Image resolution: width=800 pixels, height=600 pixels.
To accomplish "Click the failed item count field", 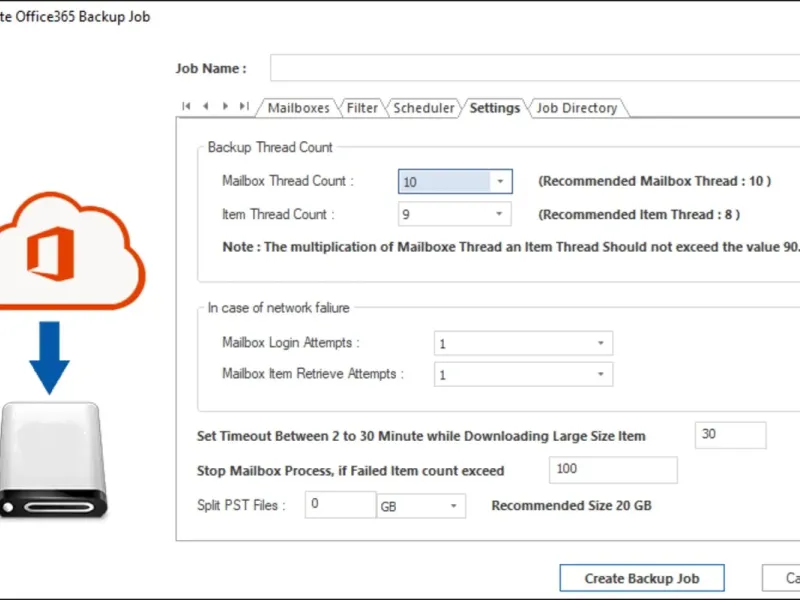I will point(613,470).
